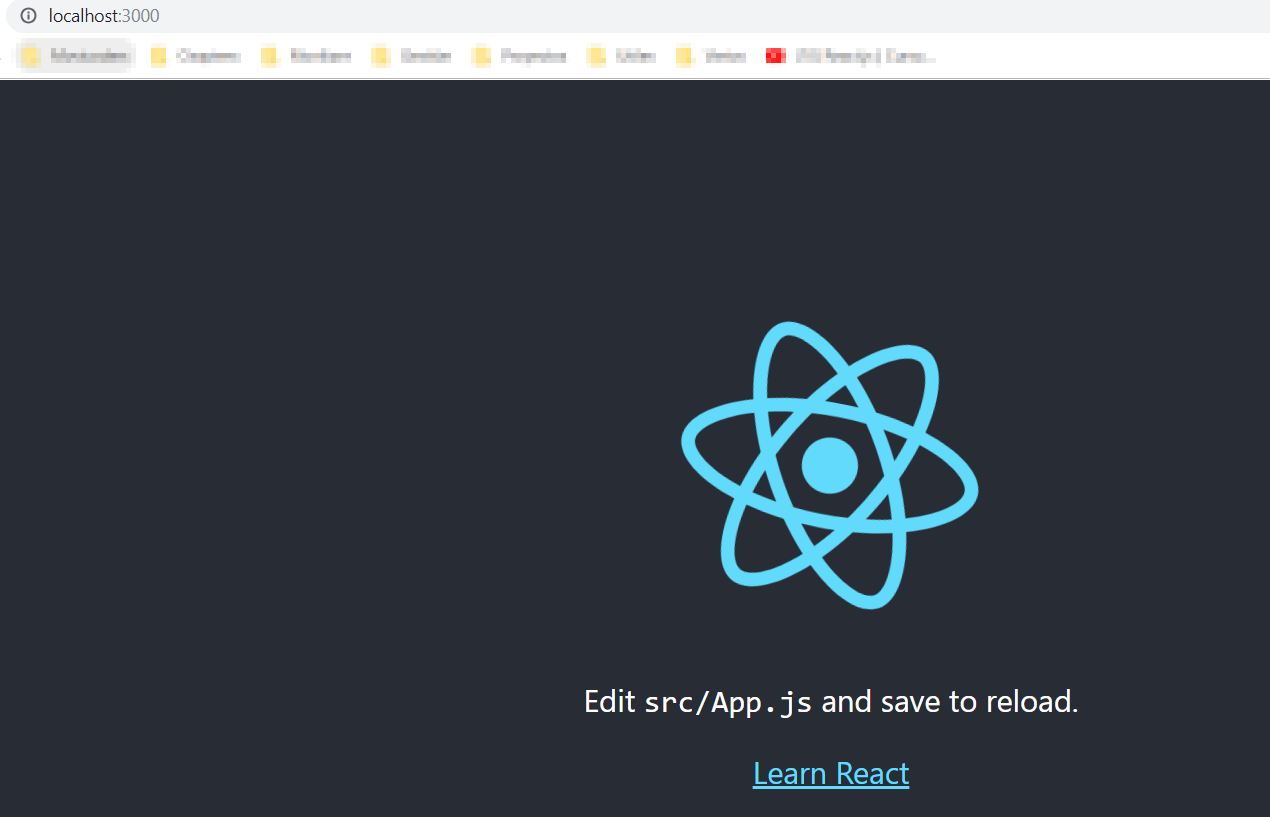
Task: Click the site info icon in the address bar
Action: coord(27,16)
